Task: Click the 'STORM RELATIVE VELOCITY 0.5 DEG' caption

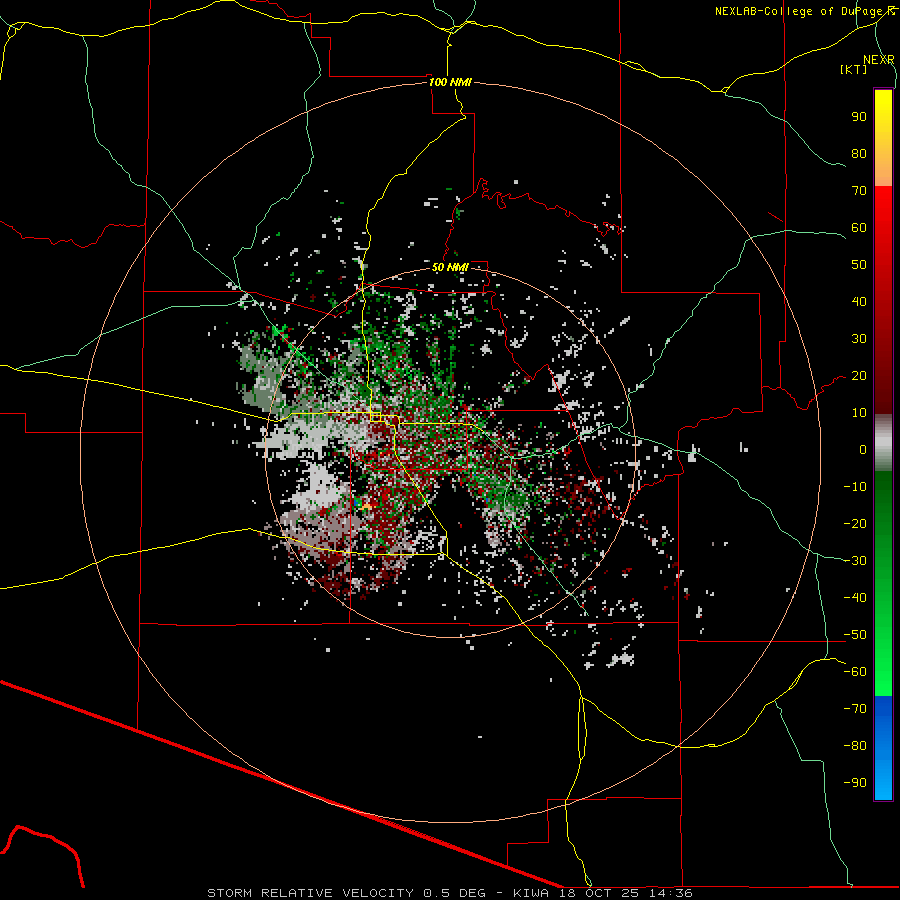Action: [x=346, y=893]
